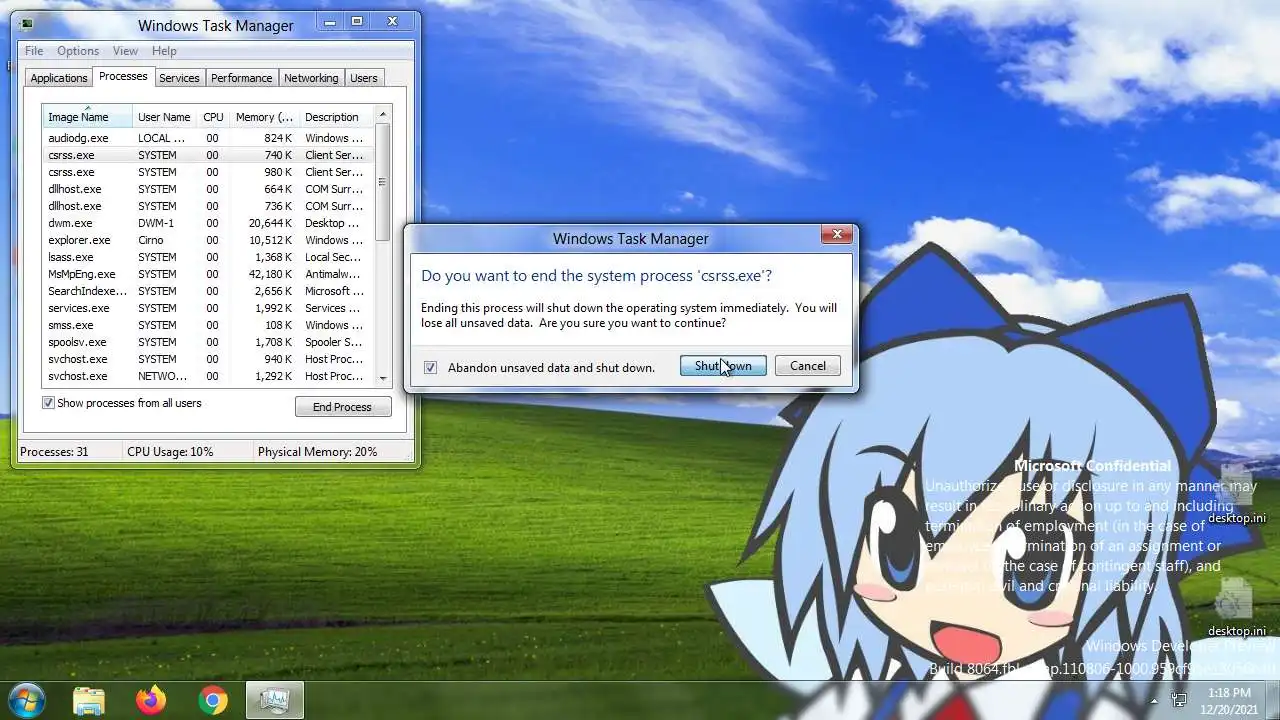Select csrss.exe using 980 K memory
Screen dimensions: 1280x720
point(208,172)
